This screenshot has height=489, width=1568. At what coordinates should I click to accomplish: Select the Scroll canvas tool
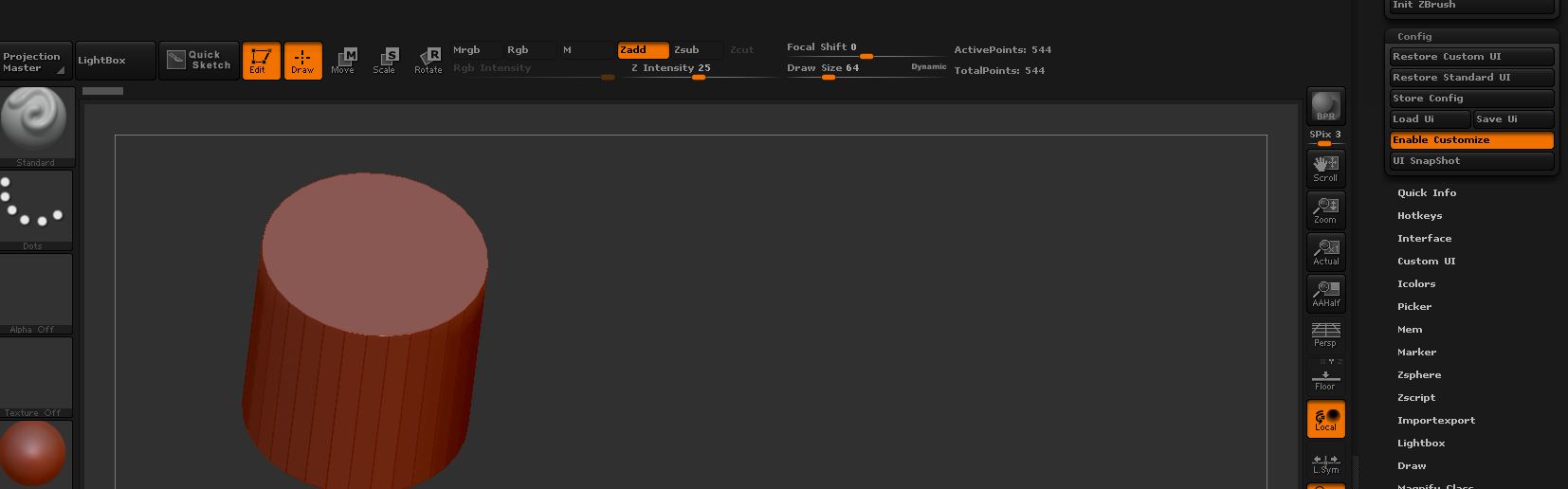(x=1325, y=168)
